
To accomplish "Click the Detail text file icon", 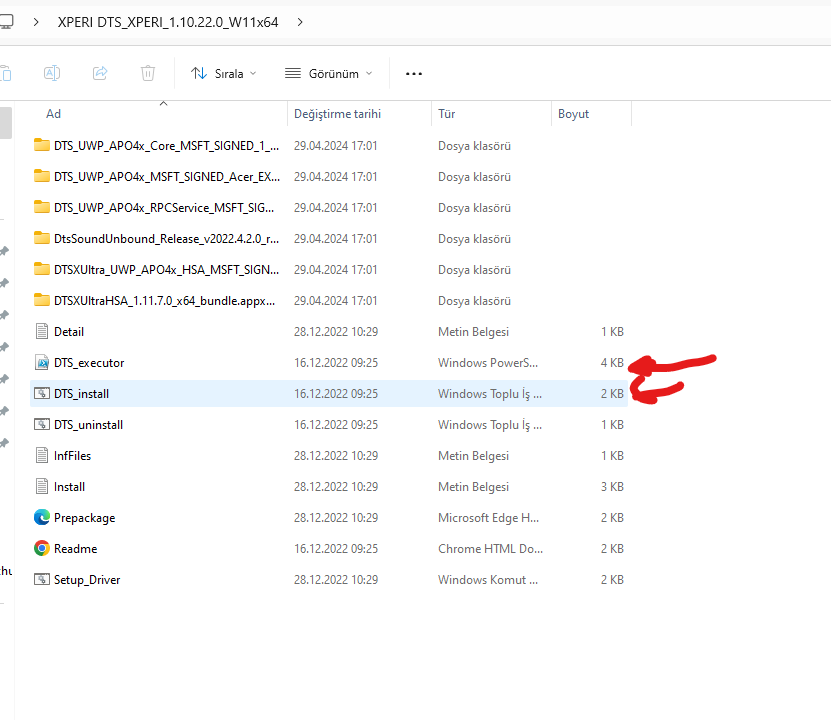I will (42, 331).
